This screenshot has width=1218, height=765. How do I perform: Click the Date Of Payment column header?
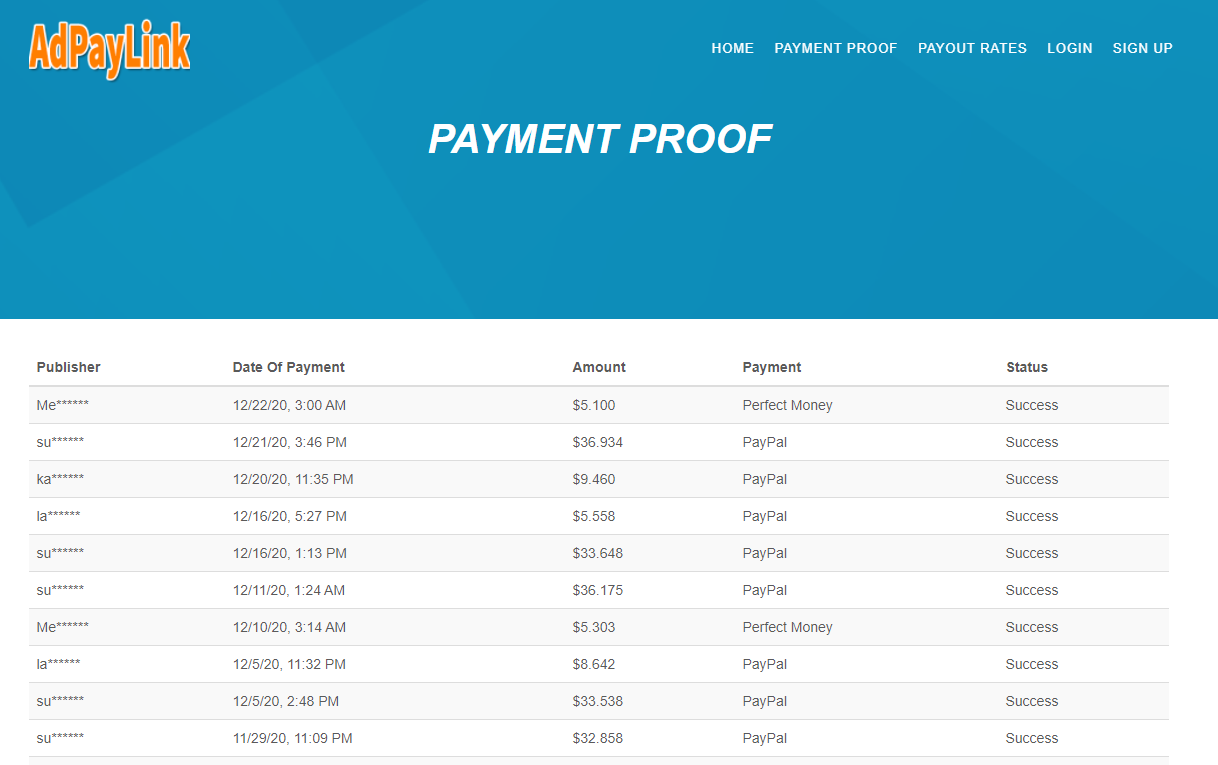[288, 367]
